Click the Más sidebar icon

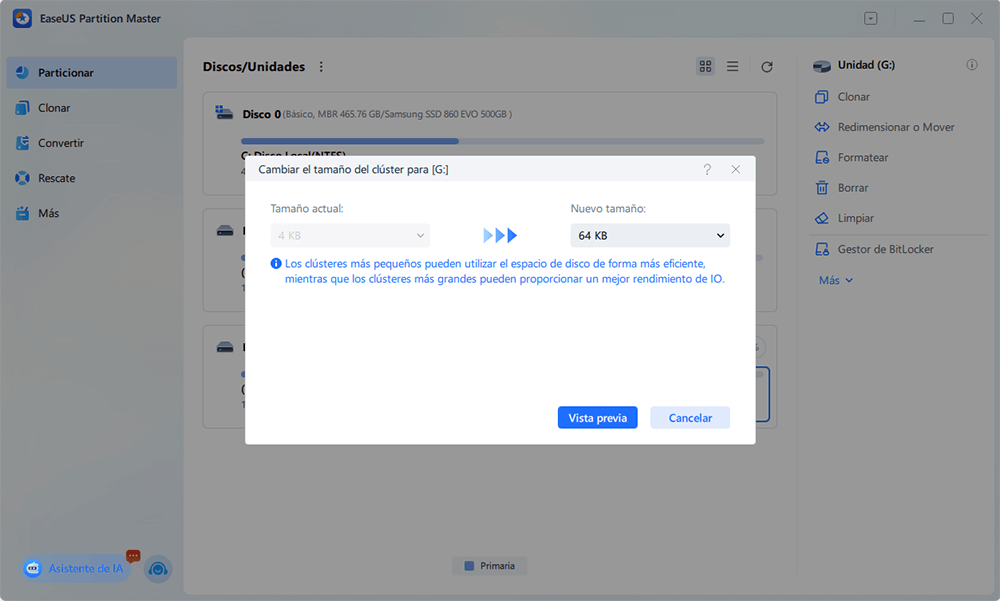[22, 213]
